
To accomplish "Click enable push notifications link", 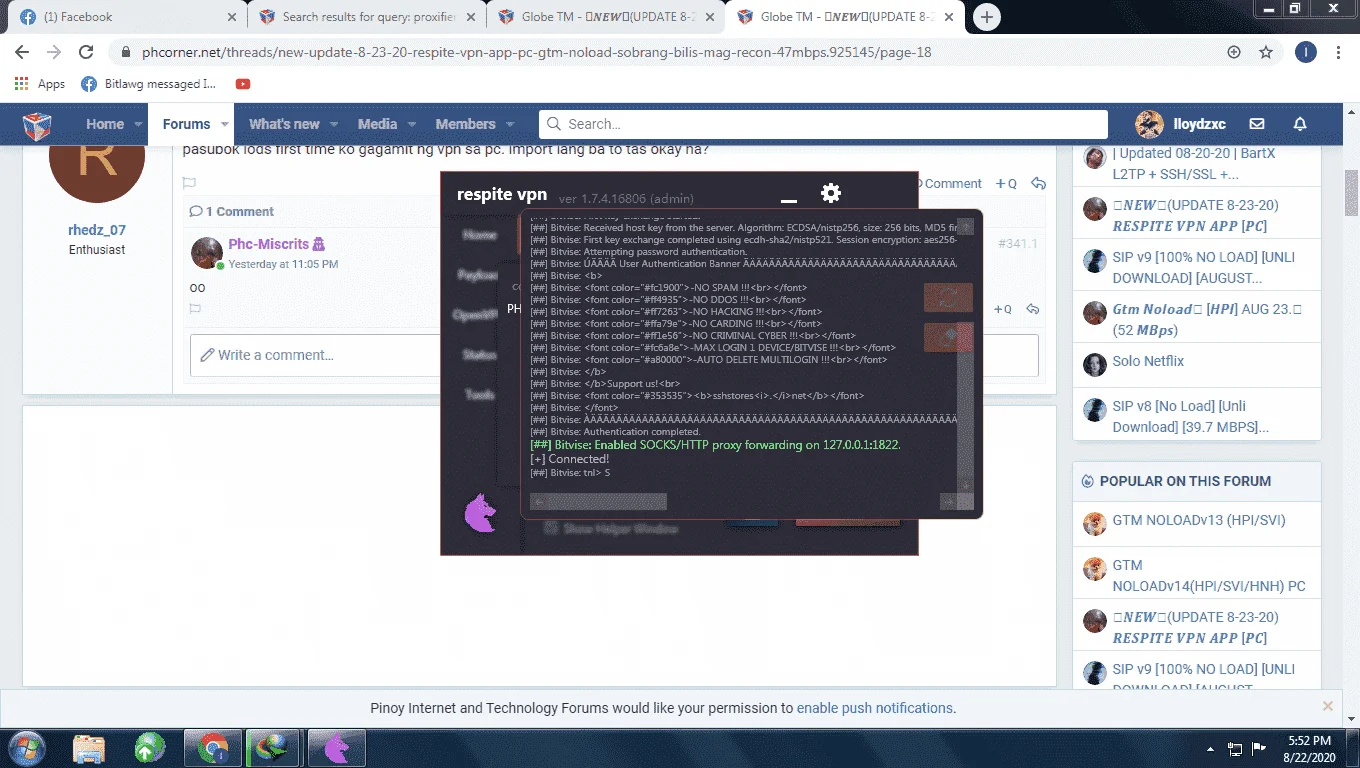I will (875, 708).
